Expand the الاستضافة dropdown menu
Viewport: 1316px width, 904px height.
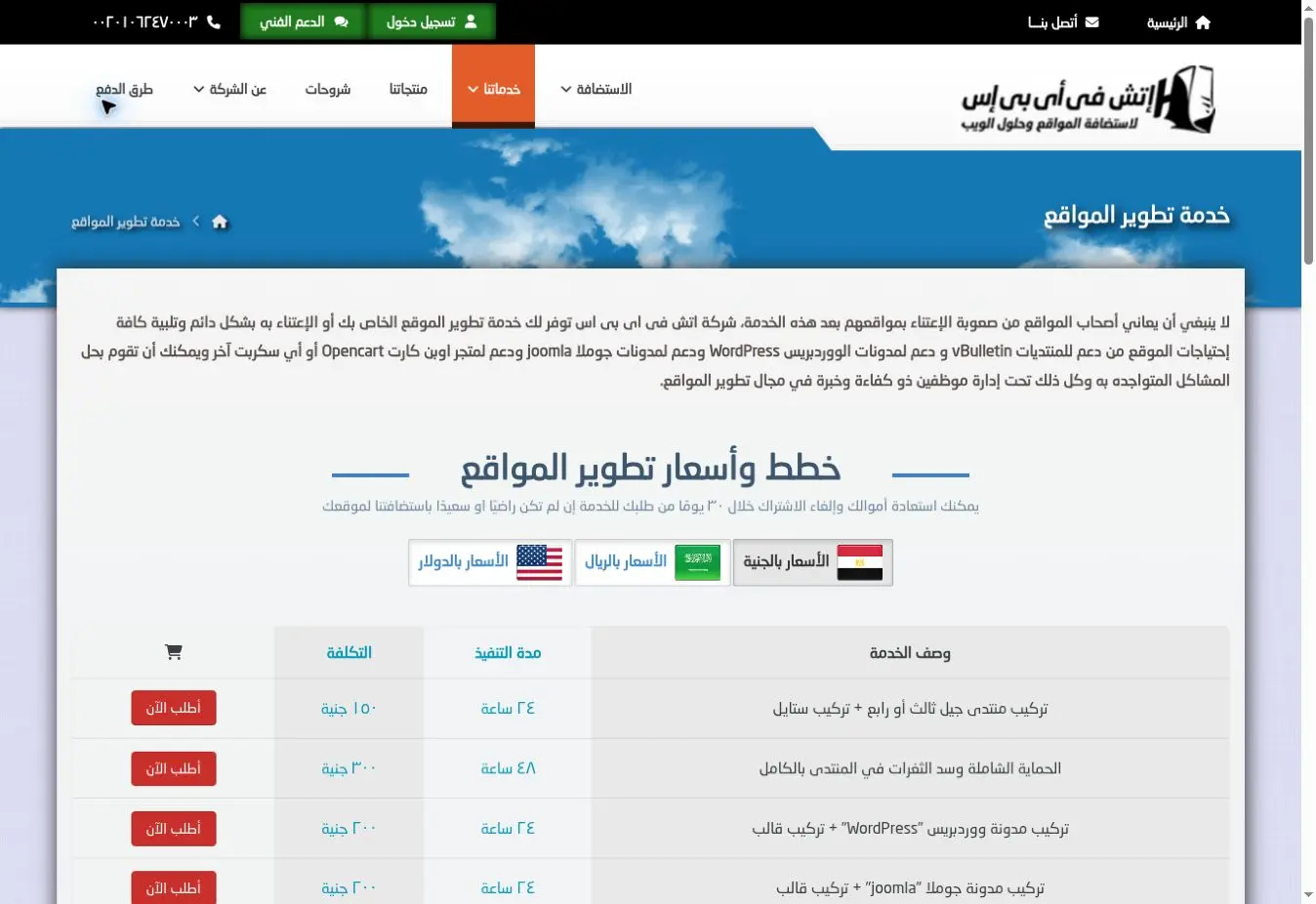(x=596, y=89)
